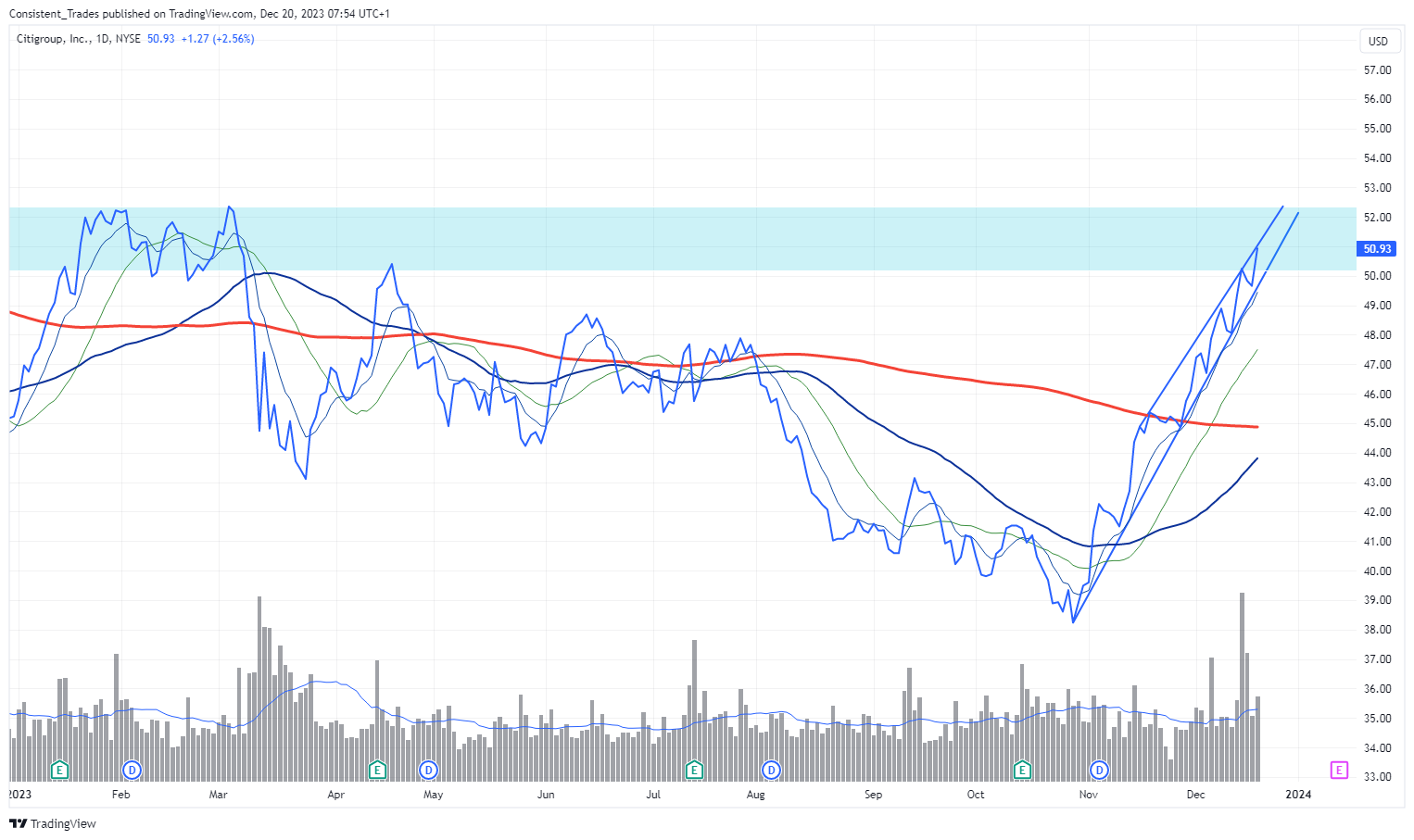This screenshot has height=840, width=1414.
Task: Click the Citigroup, Inc., 1D, NYSE title
Action: [x=79, y=39]
